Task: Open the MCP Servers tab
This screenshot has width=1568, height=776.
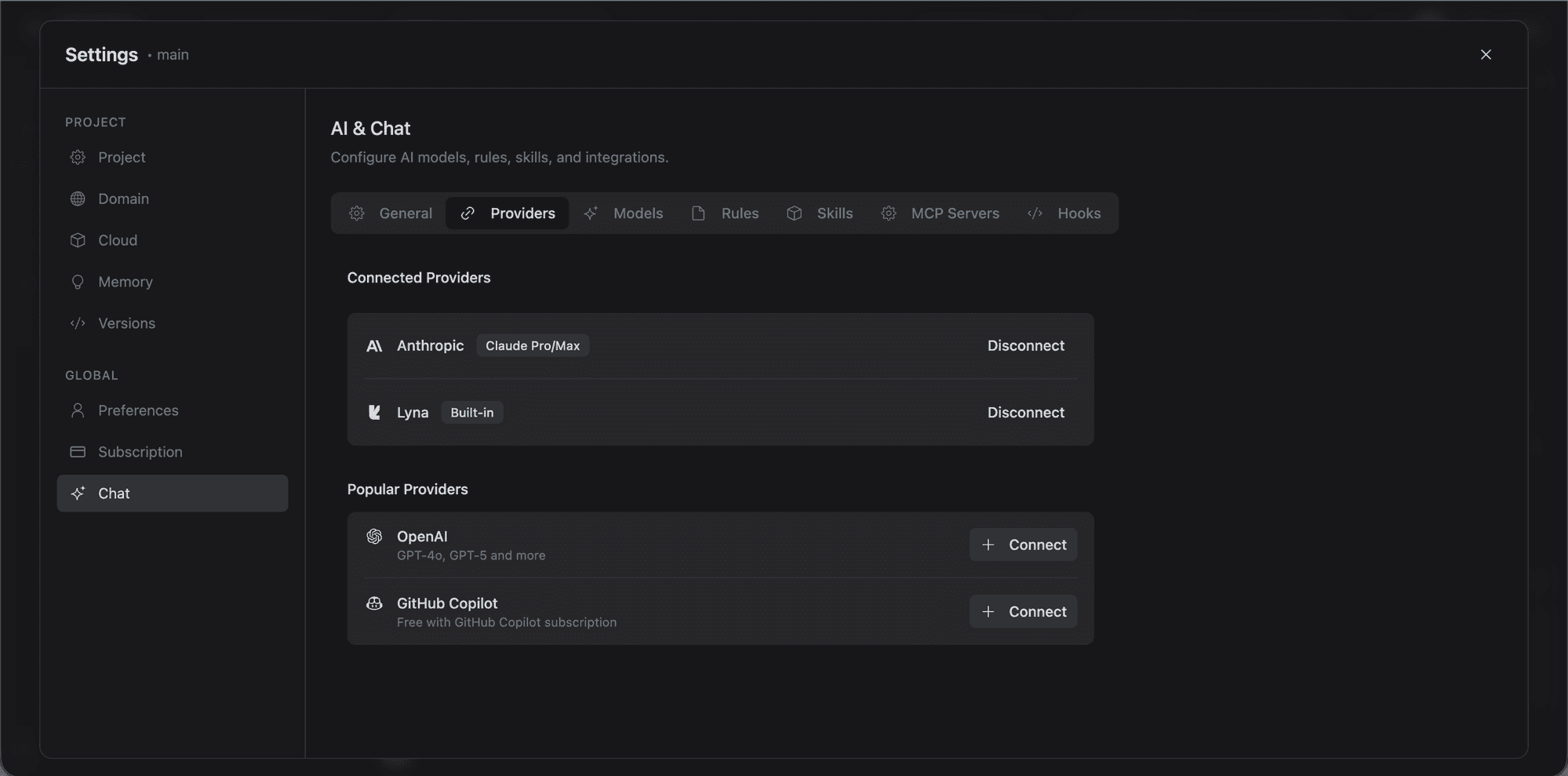Action: (x=940, y=213)
